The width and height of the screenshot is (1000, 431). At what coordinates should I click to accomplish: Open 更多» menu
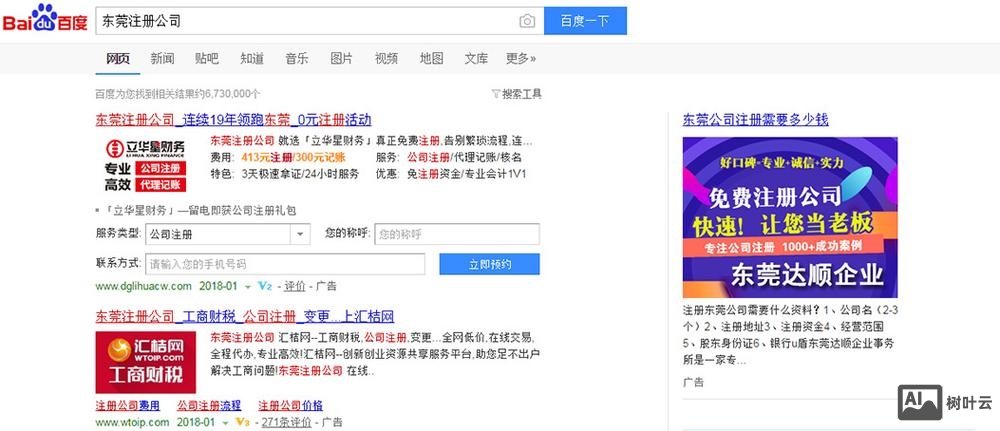coord(520,59)
